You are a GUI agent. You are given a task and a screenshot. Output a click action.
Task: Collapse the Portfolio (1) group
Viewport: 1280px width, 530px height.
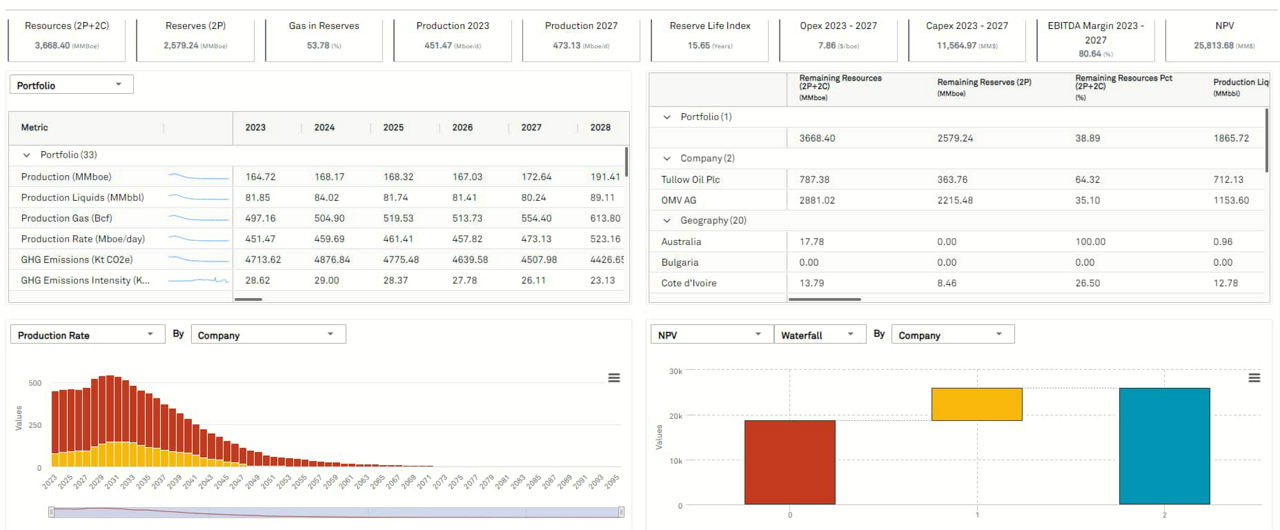(667, 117)
